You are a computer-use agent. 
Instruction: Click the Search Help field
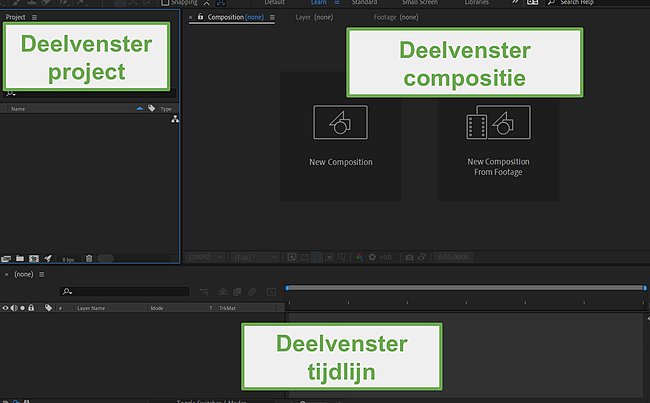(x=597, y=2)
